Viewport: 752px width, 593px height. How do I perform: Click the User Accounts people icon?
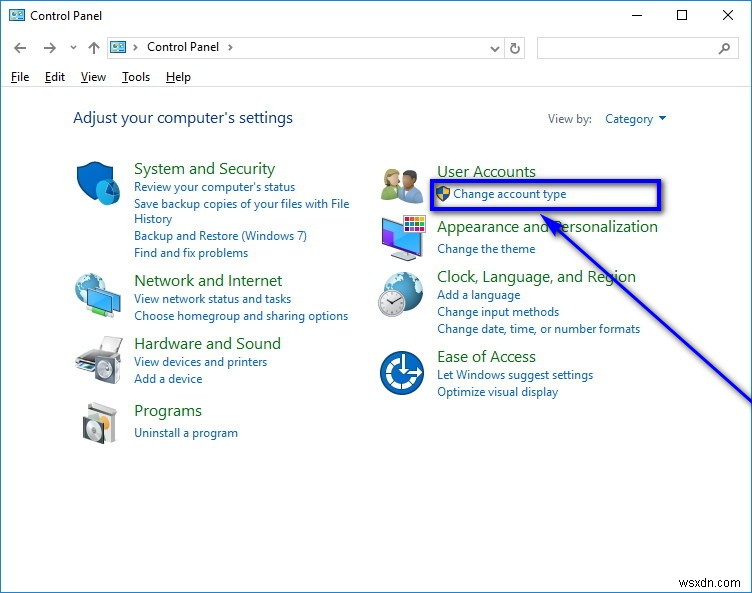point(402,185)
